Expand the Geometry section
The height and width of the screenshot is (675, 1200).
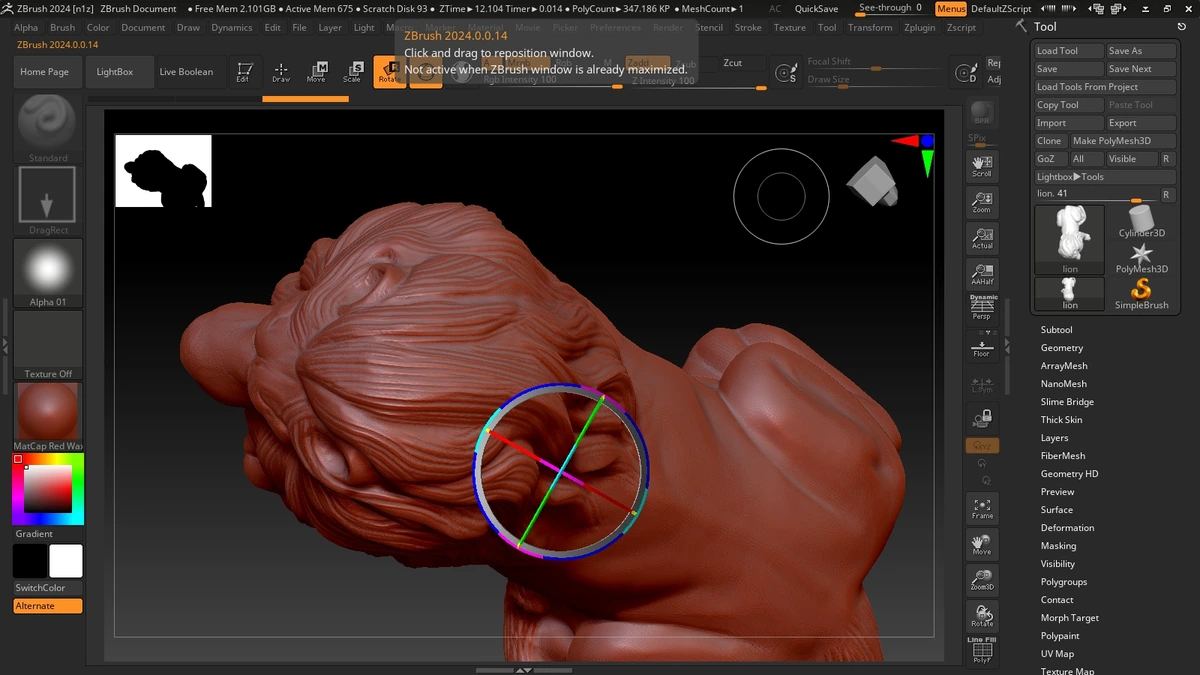pos(1061,347)
